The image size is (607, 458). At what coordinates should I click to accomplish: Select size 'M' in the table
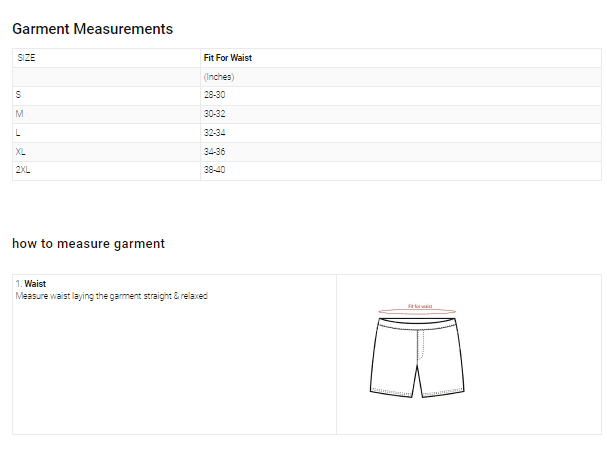pyautogui.click(x=20, y=114)
